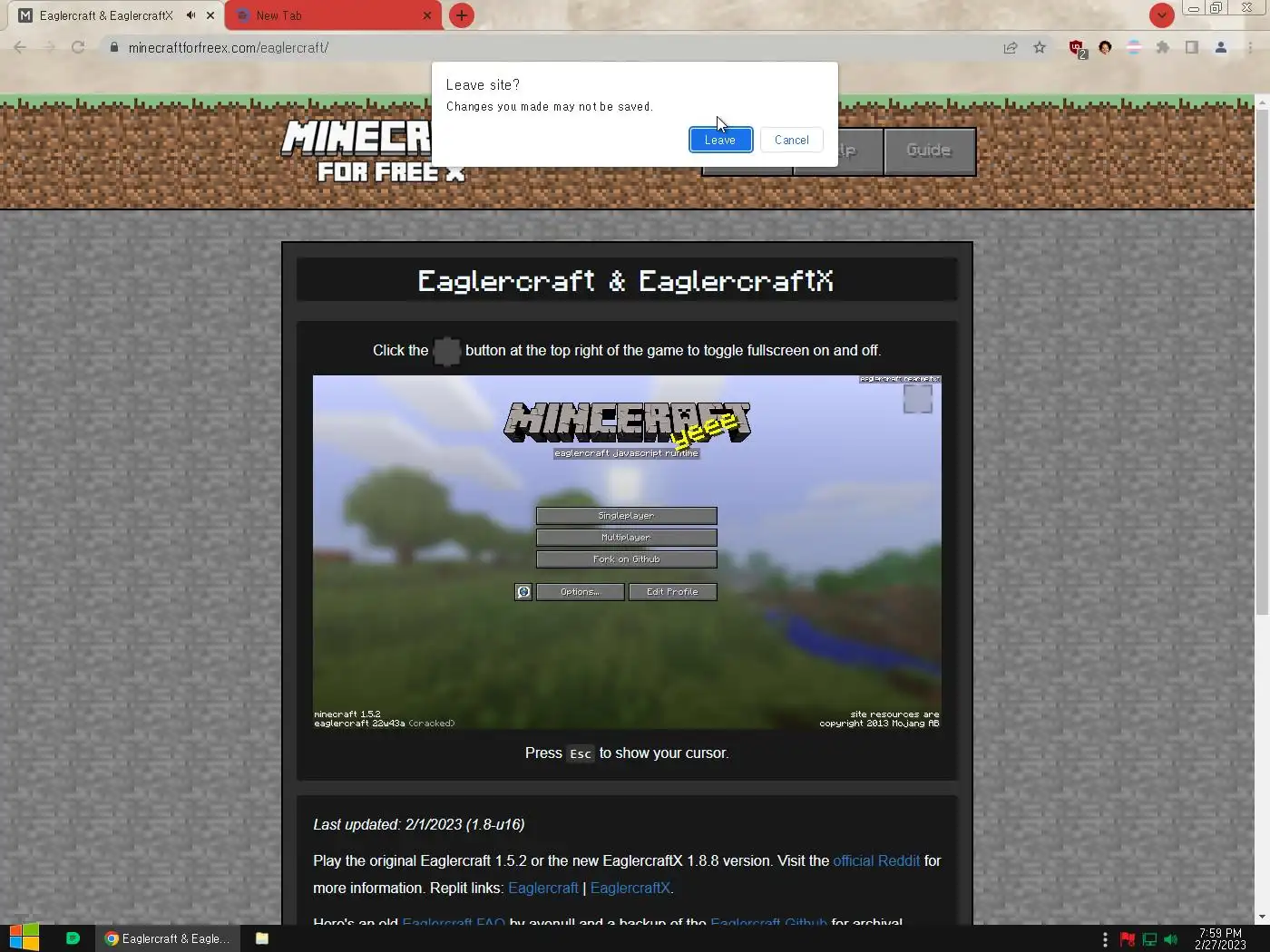
Task: Click the Minecraft For Free X logo
Action: click(x=374, y=151)
